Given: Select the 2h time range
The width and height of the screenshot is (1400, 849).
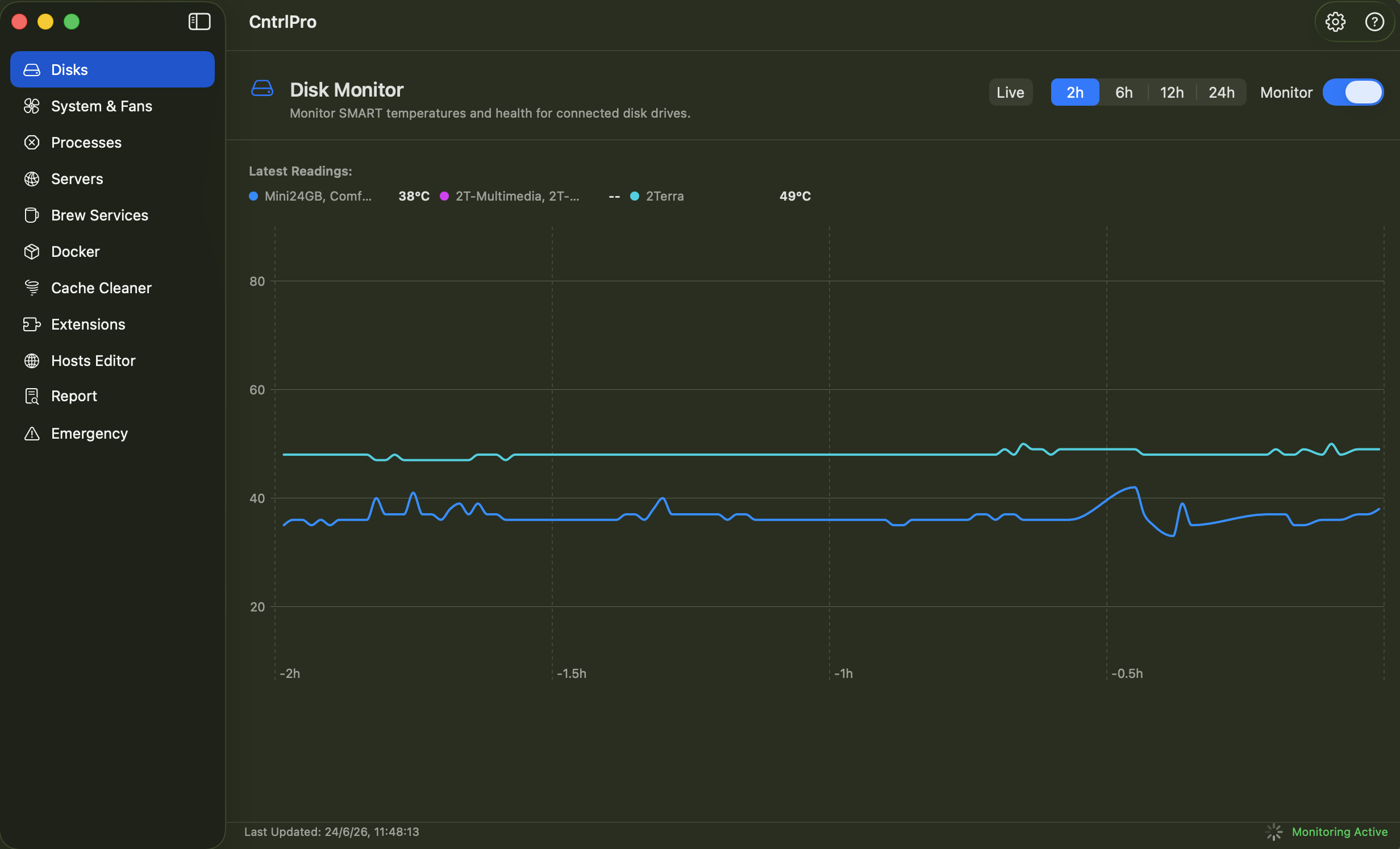Looking at the screenshot, I should click(x=1074, y=92).
